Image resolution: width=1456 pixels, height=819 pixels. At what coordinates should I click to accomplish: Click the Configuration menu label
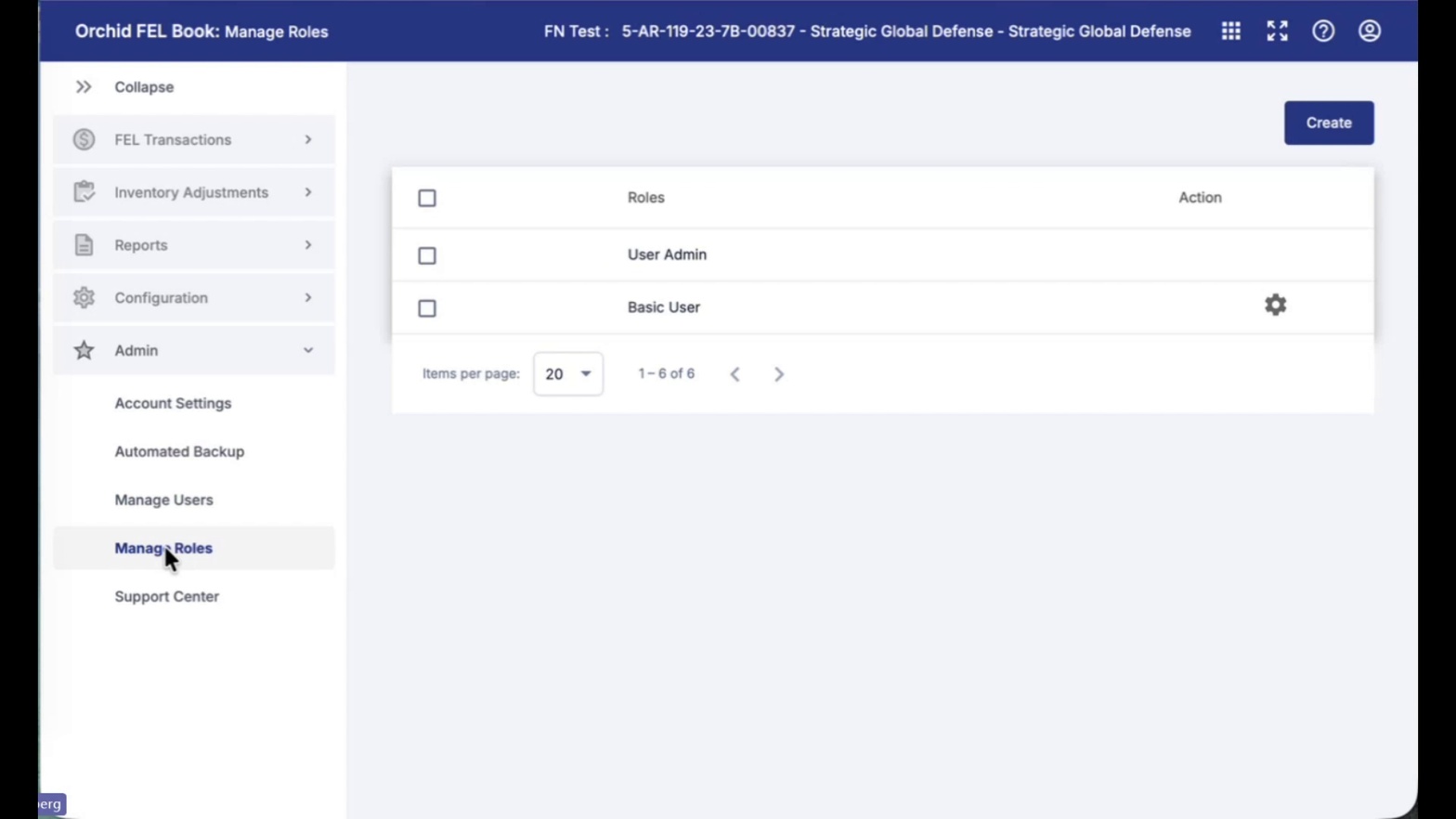161,297
